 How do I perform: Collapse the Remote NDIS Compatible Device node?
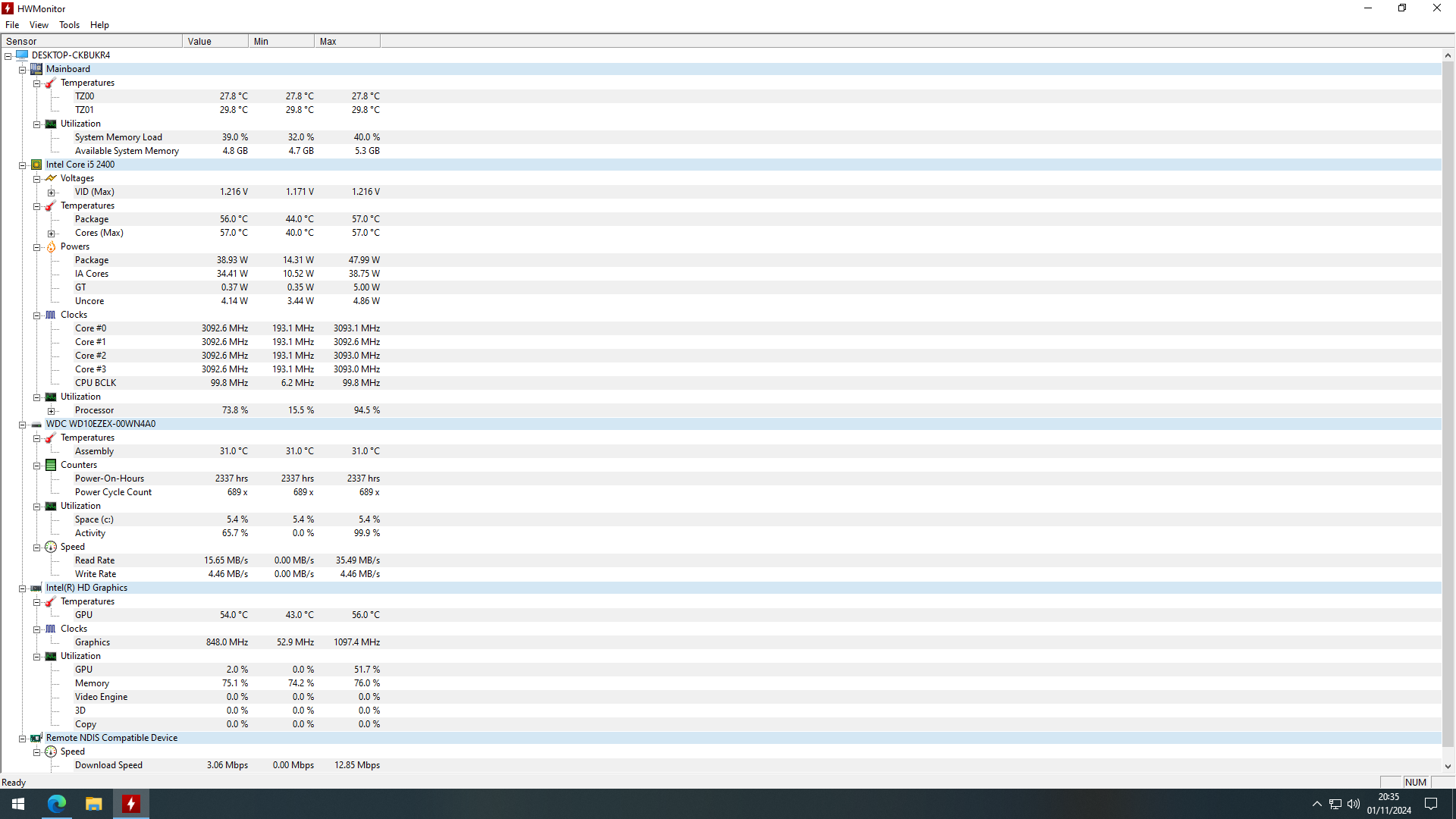point(23,739)
